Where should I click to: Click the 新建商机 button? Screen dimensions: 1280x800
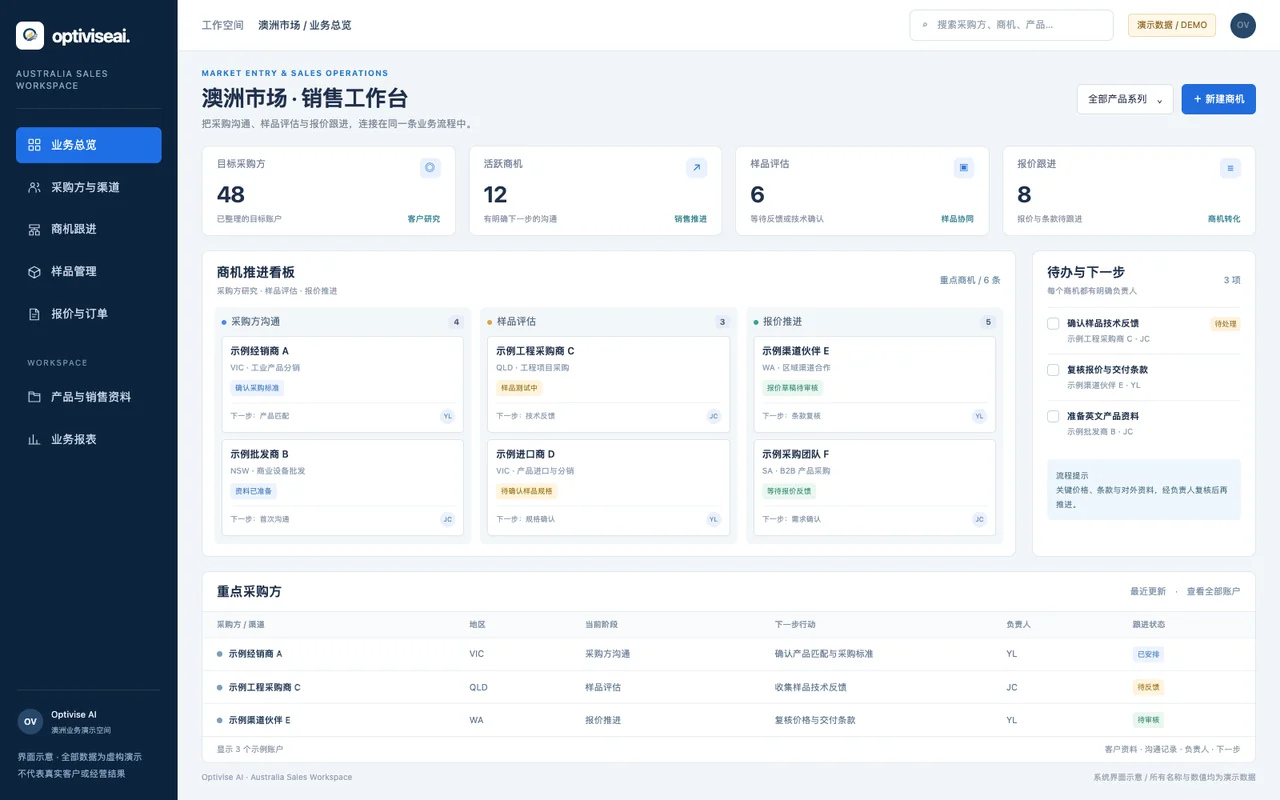[1218, 99]
